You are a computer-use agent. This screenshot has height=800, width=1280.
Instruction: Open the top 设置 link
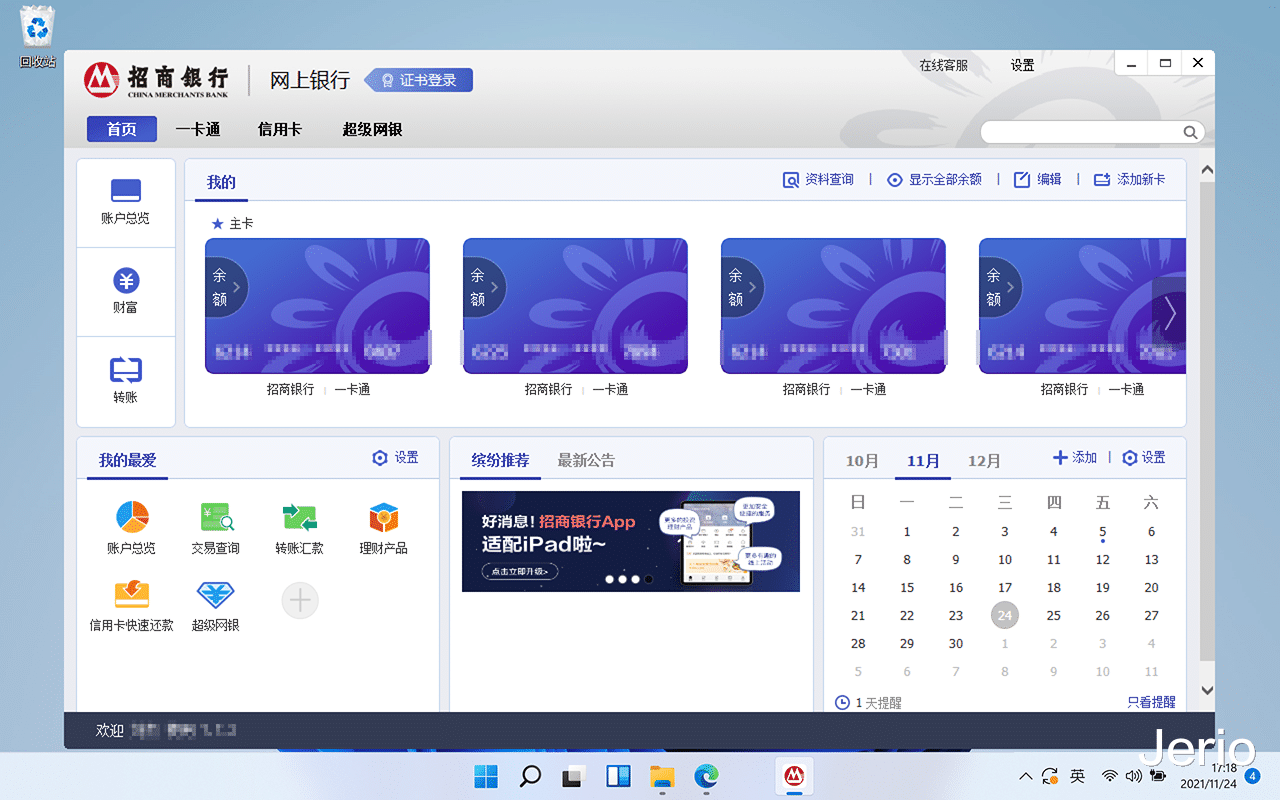click(1022, 65)
